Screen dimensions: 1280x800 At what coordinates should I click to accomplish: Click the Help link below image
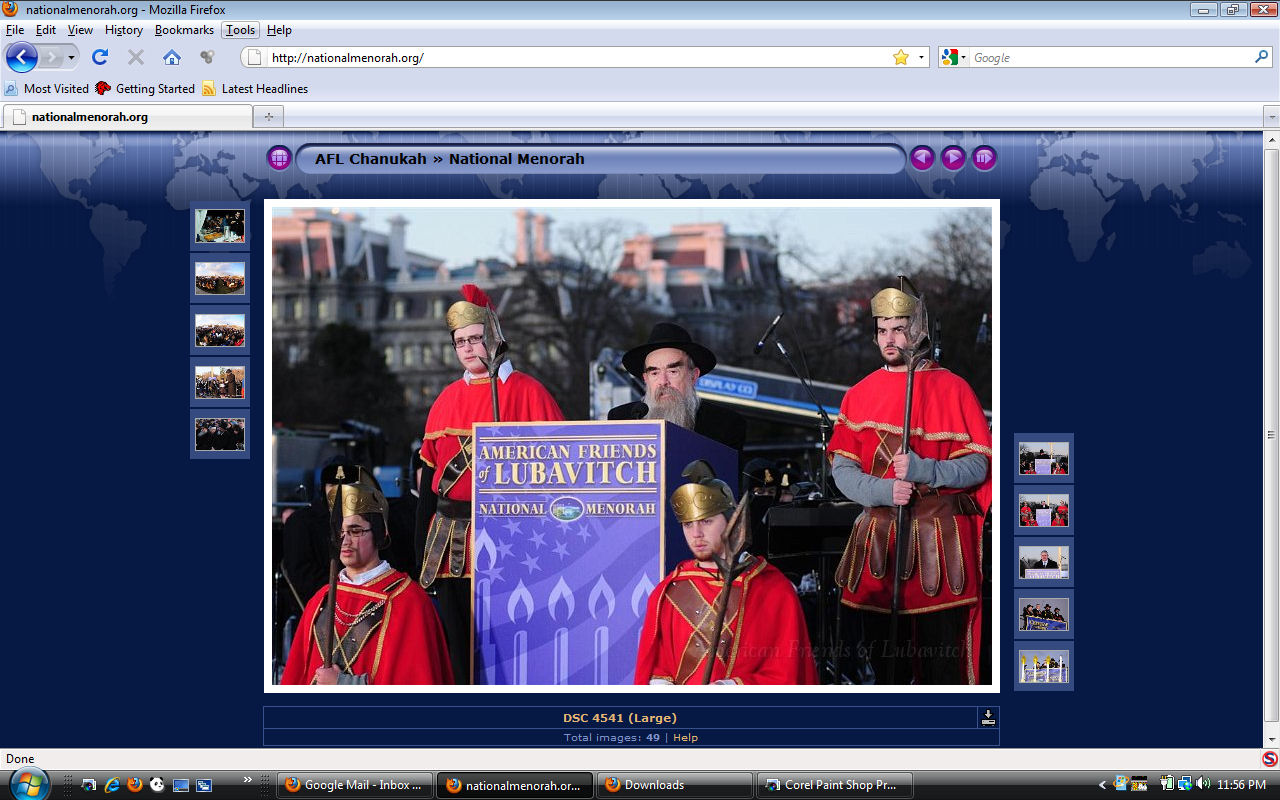pyautogui.click(x=685, y=737)
